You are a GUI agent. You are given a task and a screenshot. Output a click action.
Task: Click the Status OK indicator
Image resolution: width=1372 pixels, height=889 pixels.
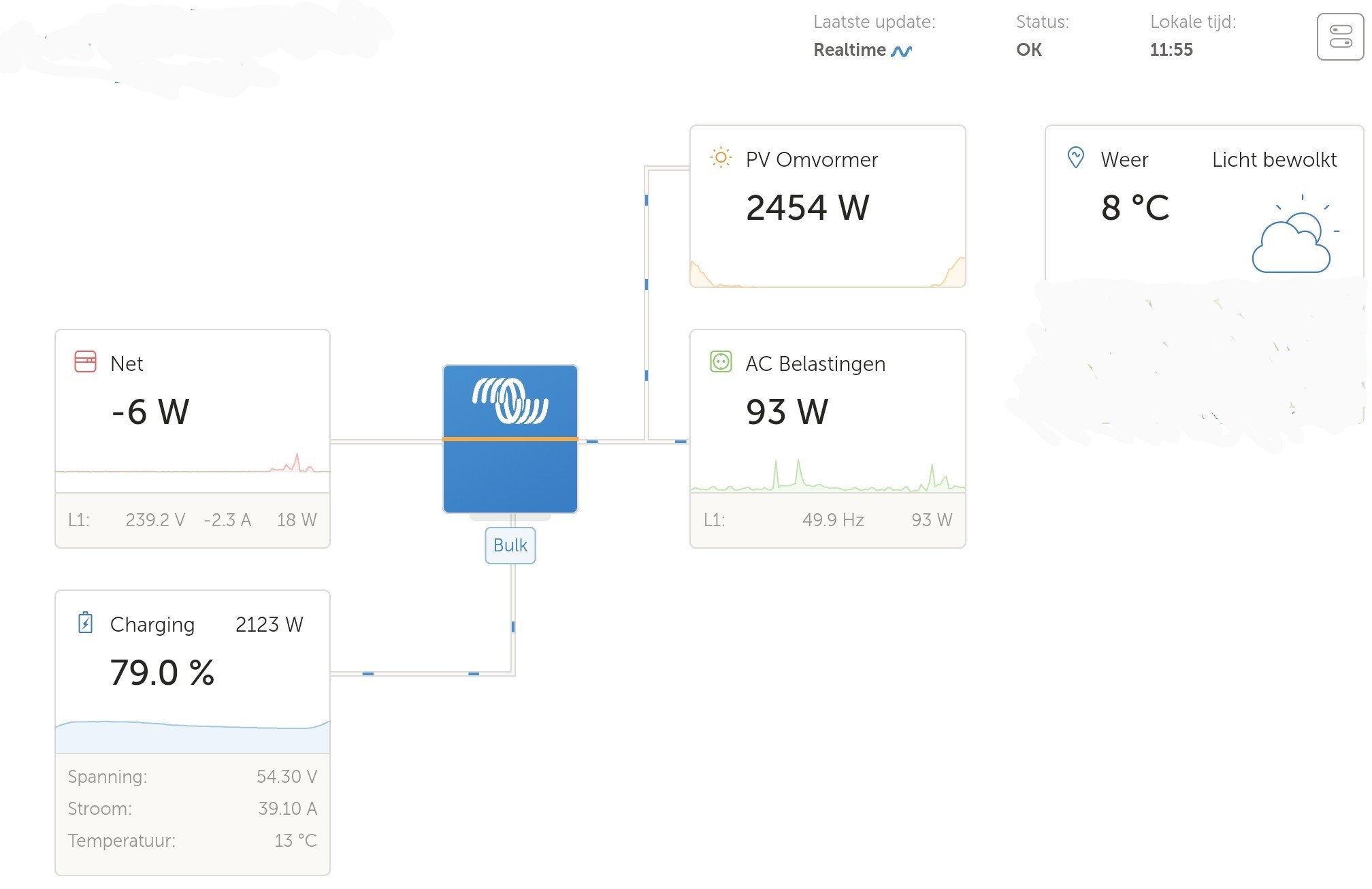pos(1028,50)
